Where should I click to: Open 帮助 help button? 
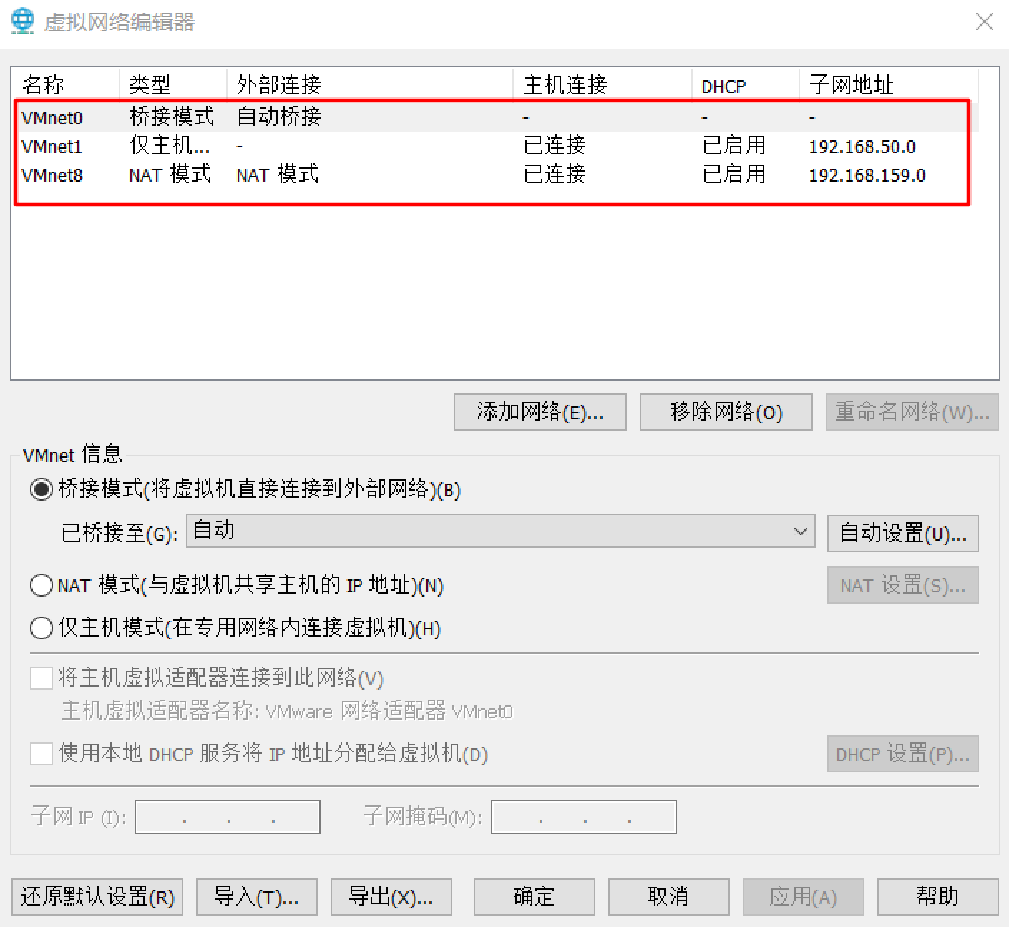click(x=938, y=896)
